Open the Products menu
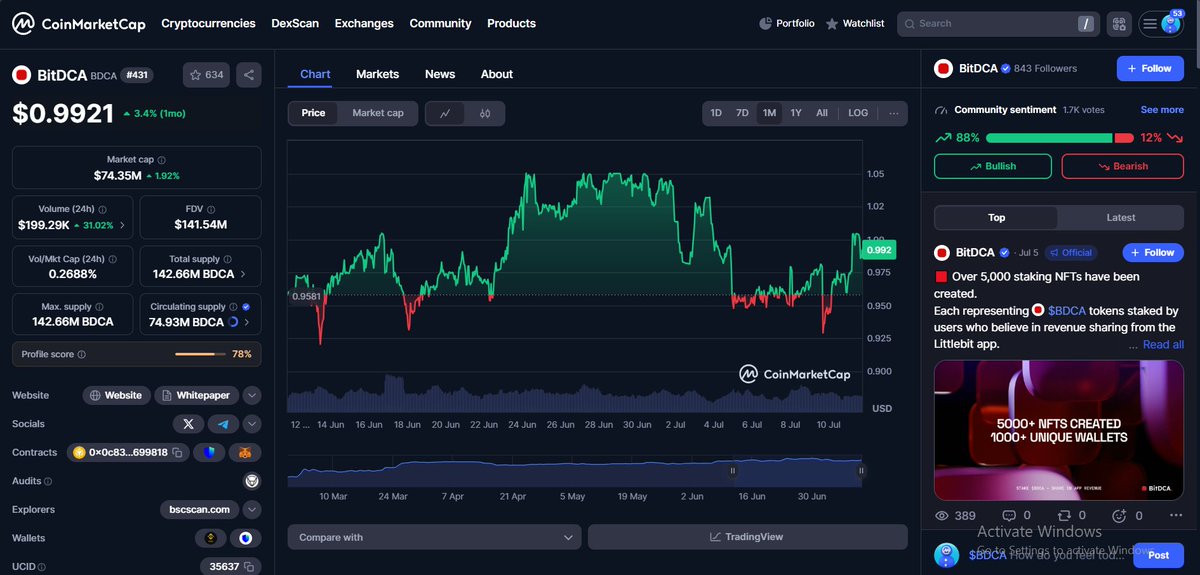1200x575 pixels. tap(511, 23)
